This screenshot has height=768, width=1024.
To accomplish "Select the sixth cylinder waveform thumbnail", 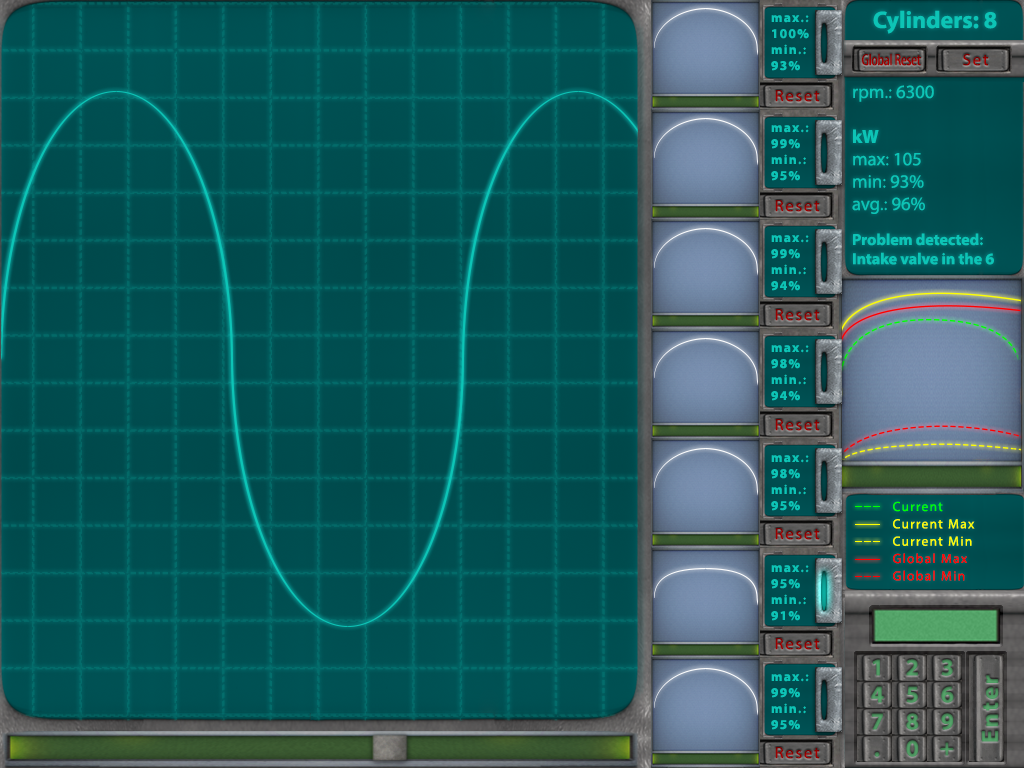I will pos(705,592).
